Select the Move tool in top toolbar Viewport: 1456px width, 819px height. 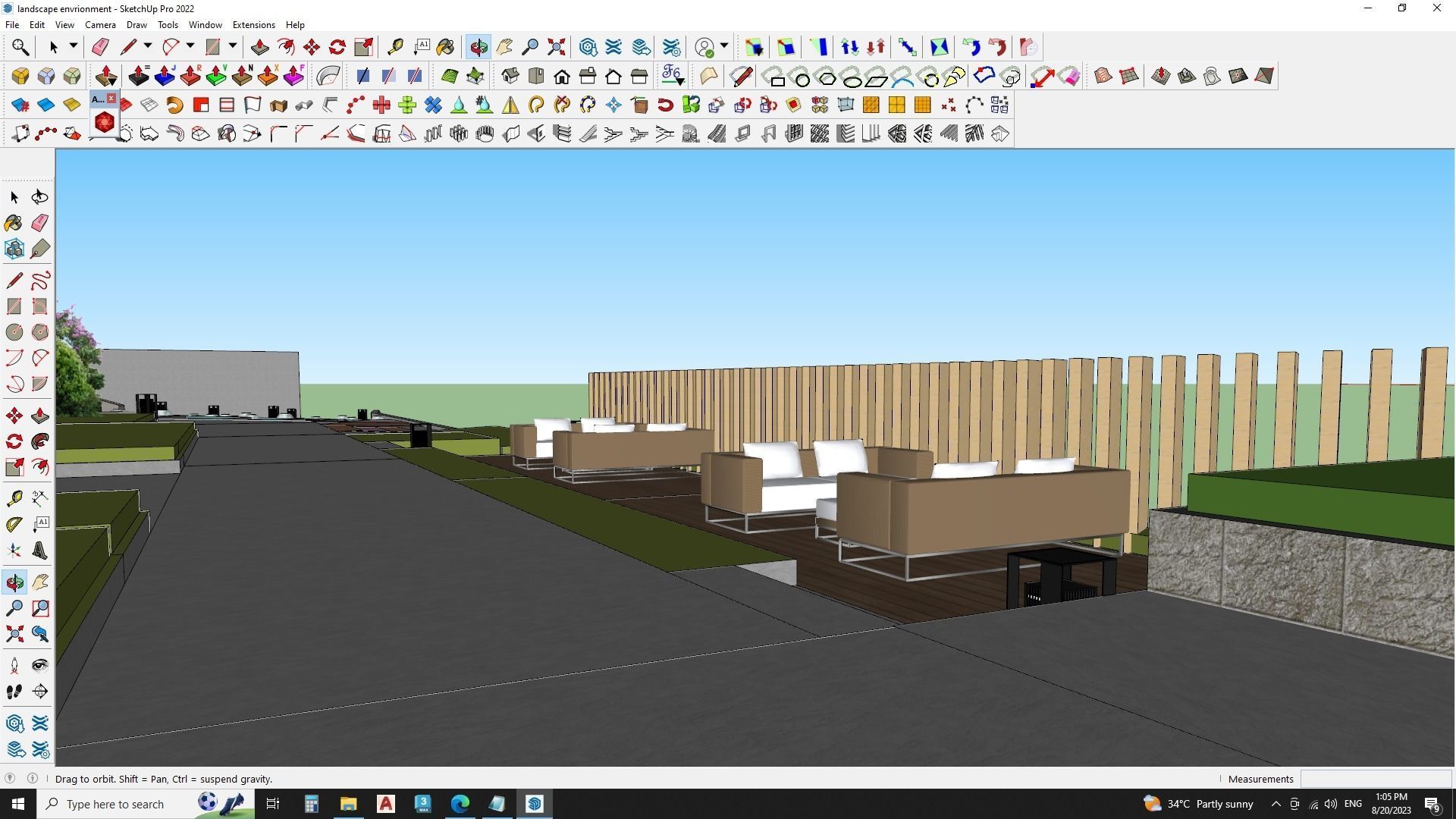pos(312,47)
